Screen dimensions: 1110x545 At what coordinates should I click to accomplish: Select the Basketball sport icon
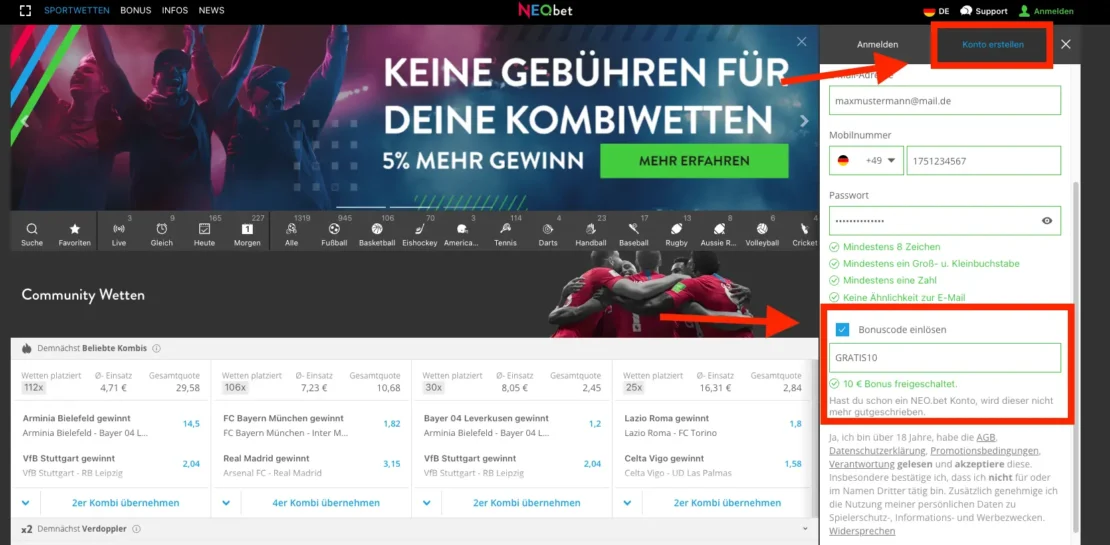click(x=377, y=229)
